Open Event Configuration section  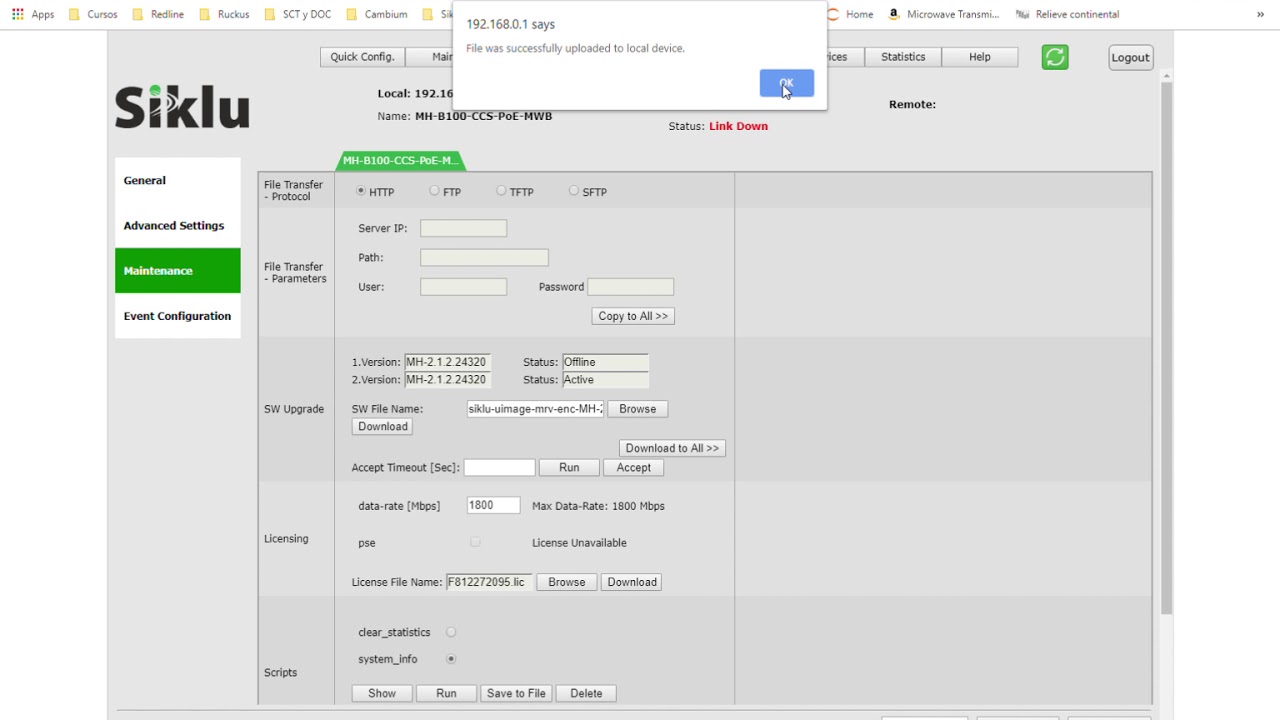(178, 315)
